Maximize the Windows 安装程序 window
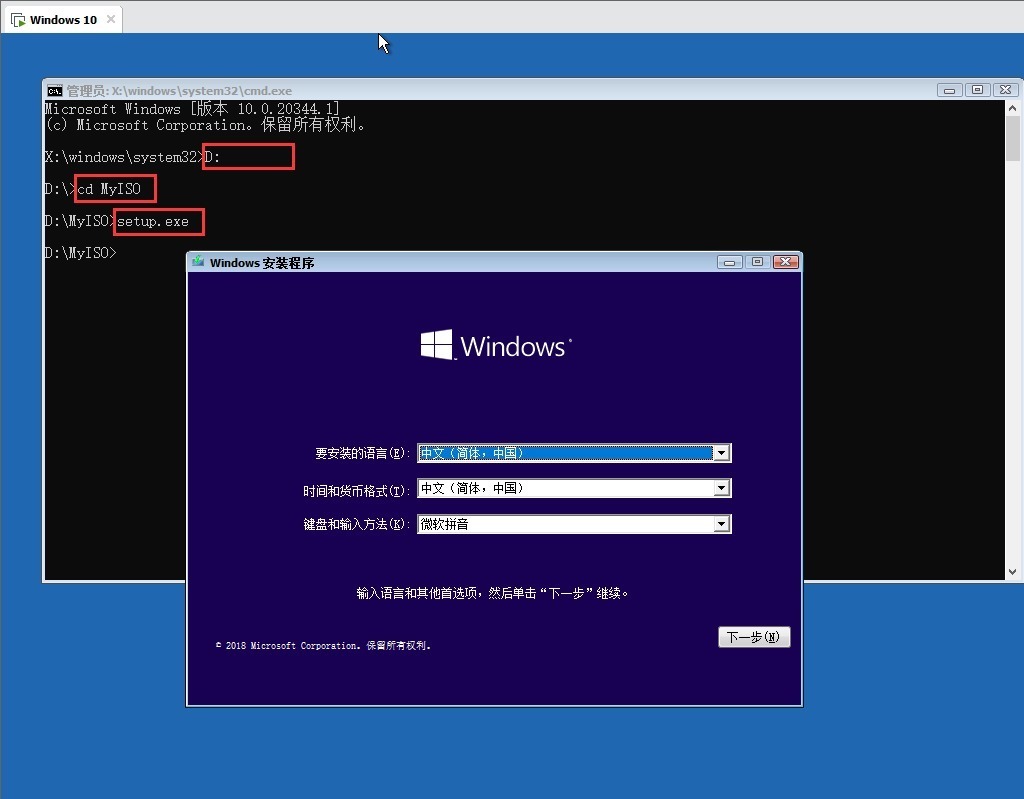 click(757, 262)
